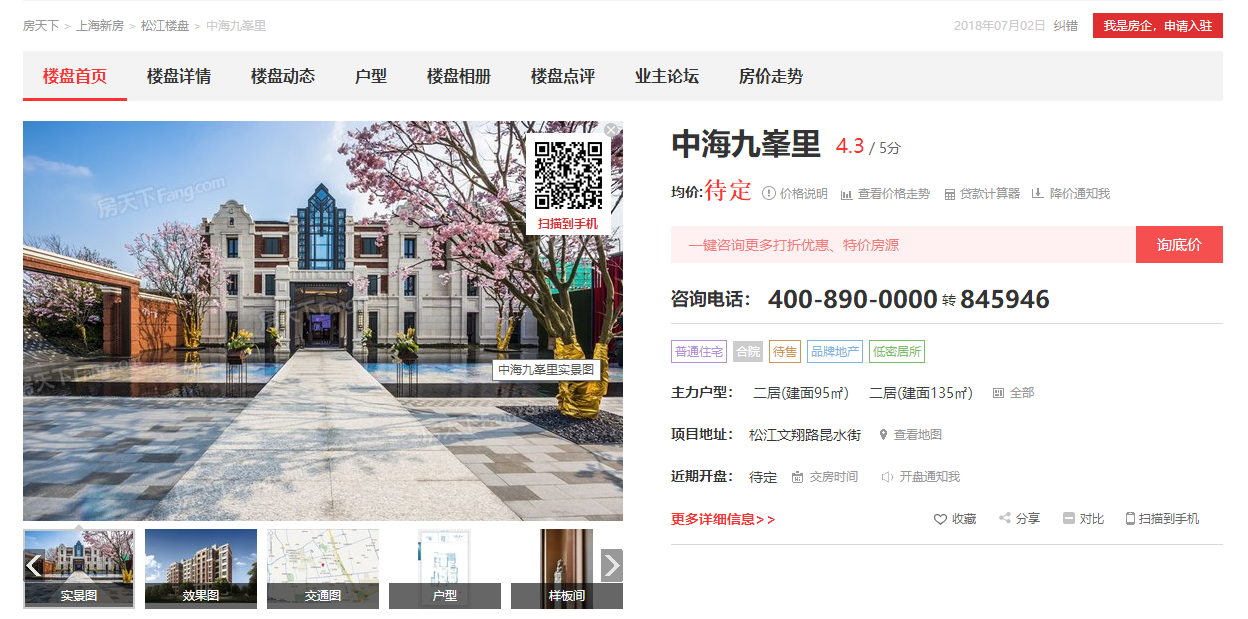1248x619 pixels.
Task: Open the 业主论坛 tab
Action: pos(667,76)
